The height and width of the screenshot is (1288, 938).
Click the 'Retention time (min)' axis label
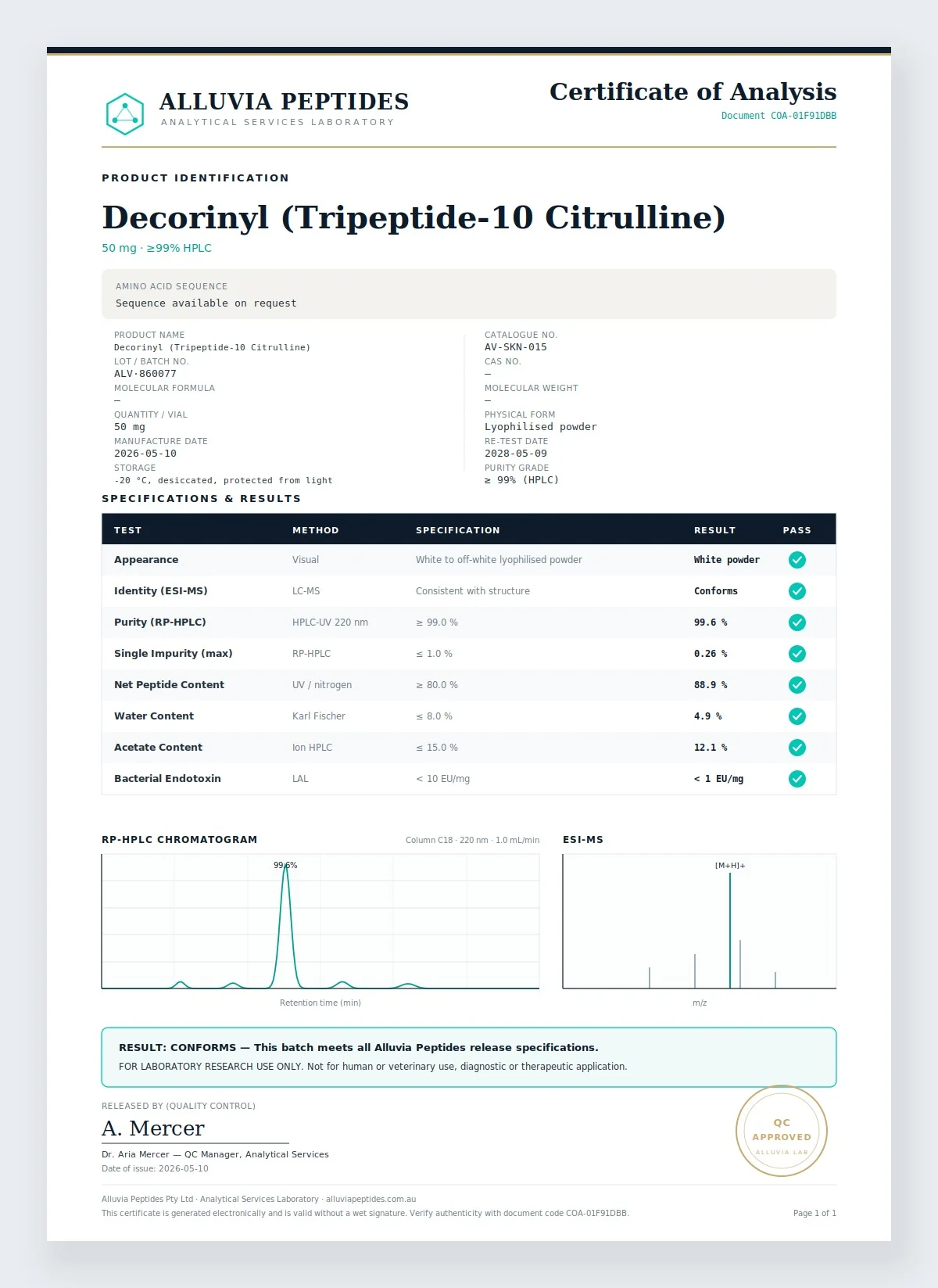click(x=320, y=1003)
